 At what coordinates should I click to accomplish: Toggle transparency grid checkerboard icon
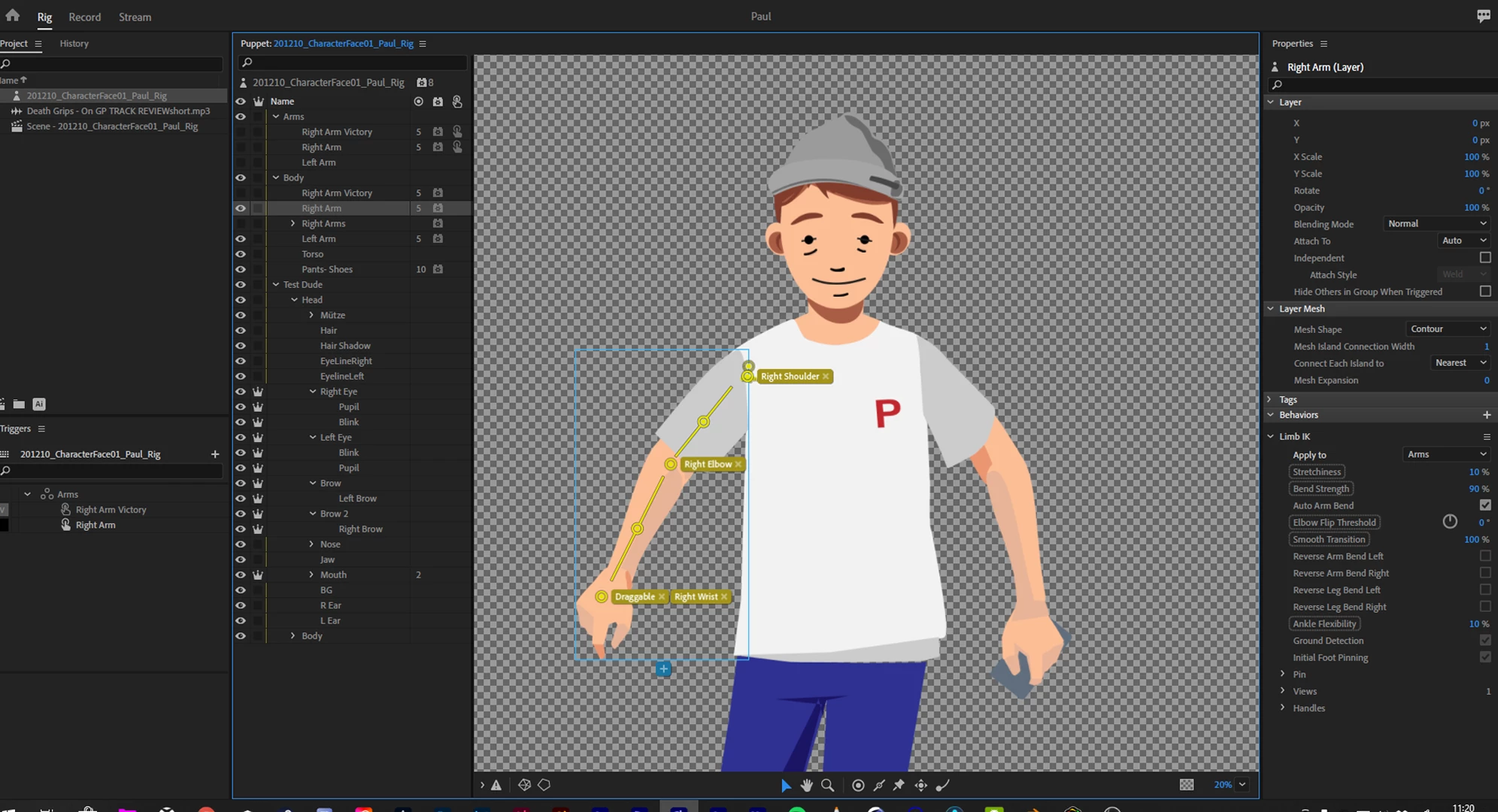1187,784
